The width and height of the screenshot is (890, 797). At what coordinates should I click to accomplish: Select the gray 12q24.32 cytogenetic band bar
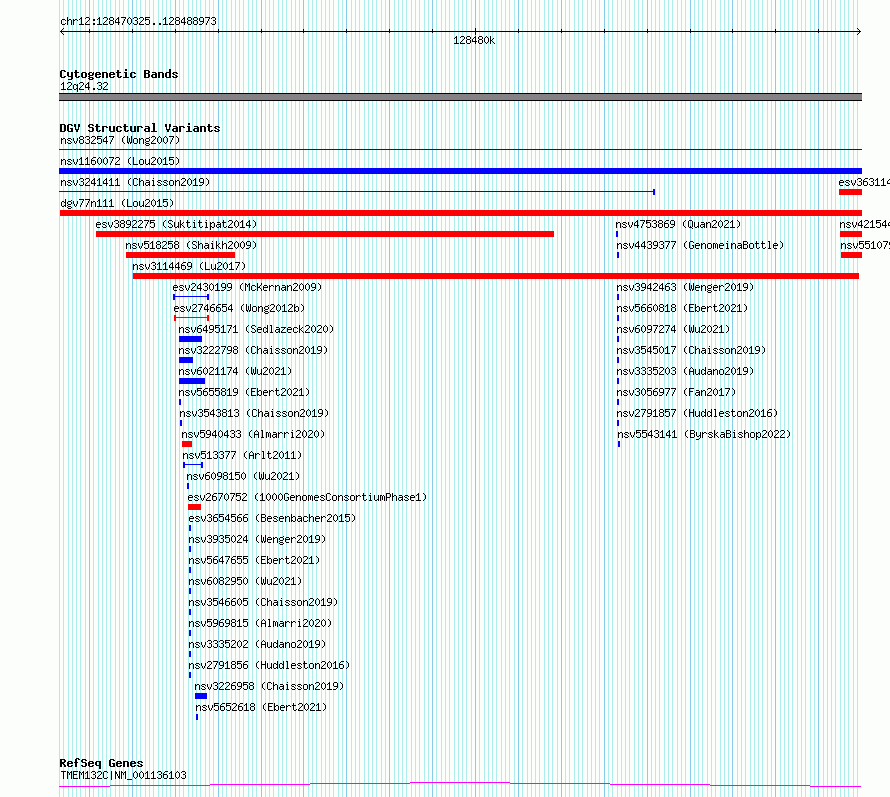460,97
